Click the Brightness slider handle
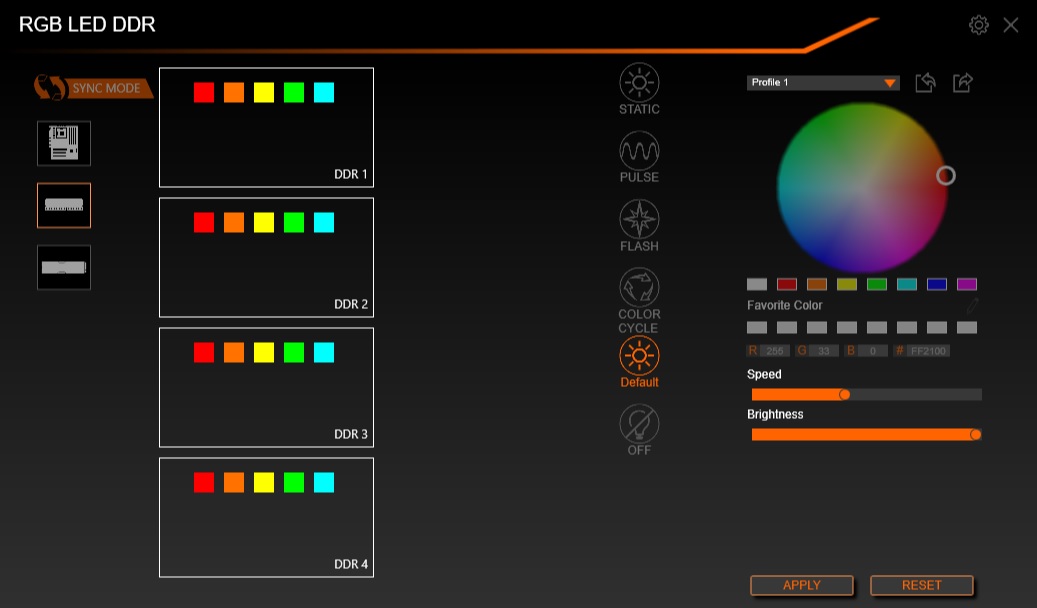The height and width of the screenshot is (608, 1037). pyautogui.click(x=975, y=434)
